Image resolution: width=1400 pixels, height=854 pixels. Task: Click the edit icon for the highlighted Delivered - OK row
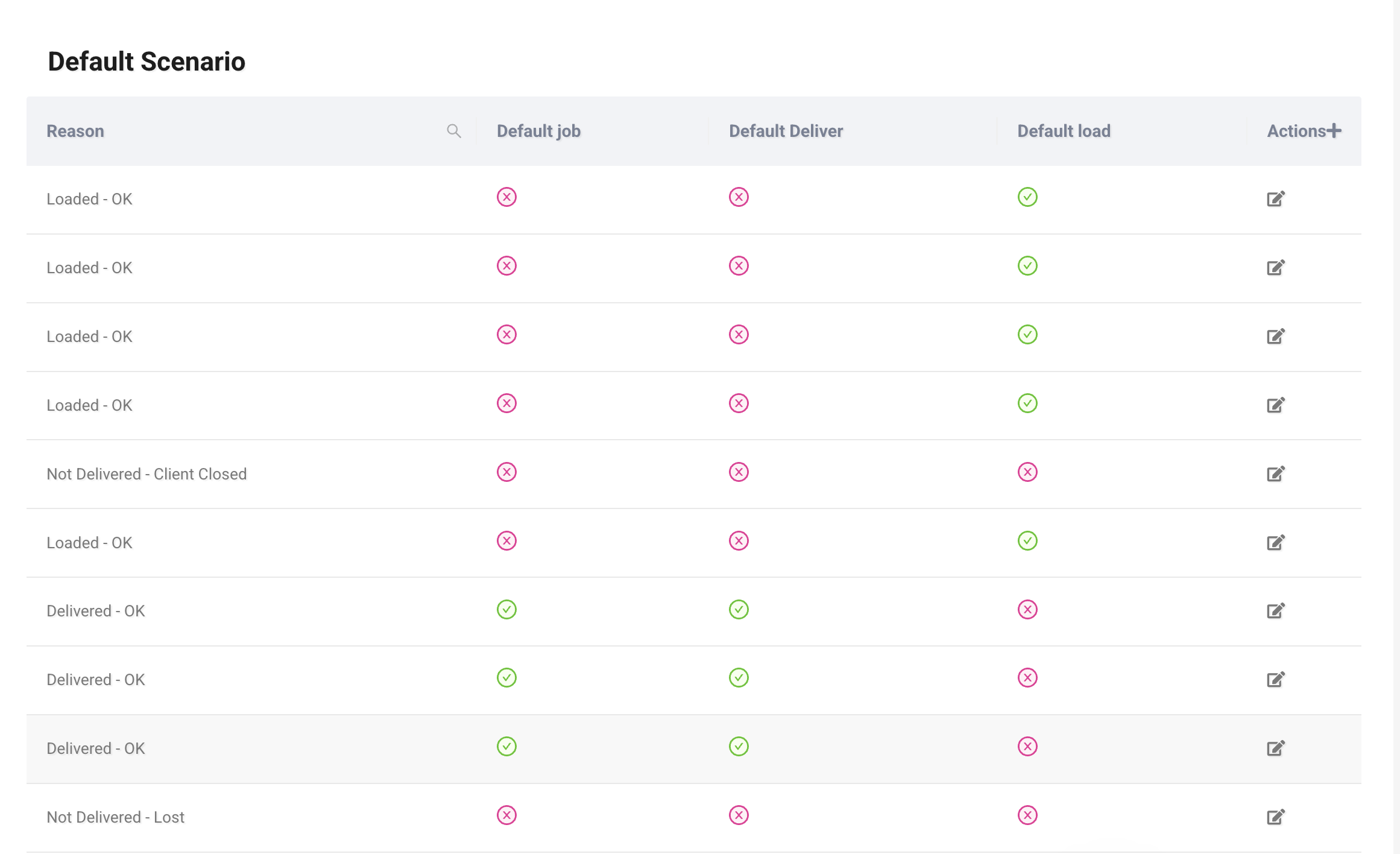1276,748
